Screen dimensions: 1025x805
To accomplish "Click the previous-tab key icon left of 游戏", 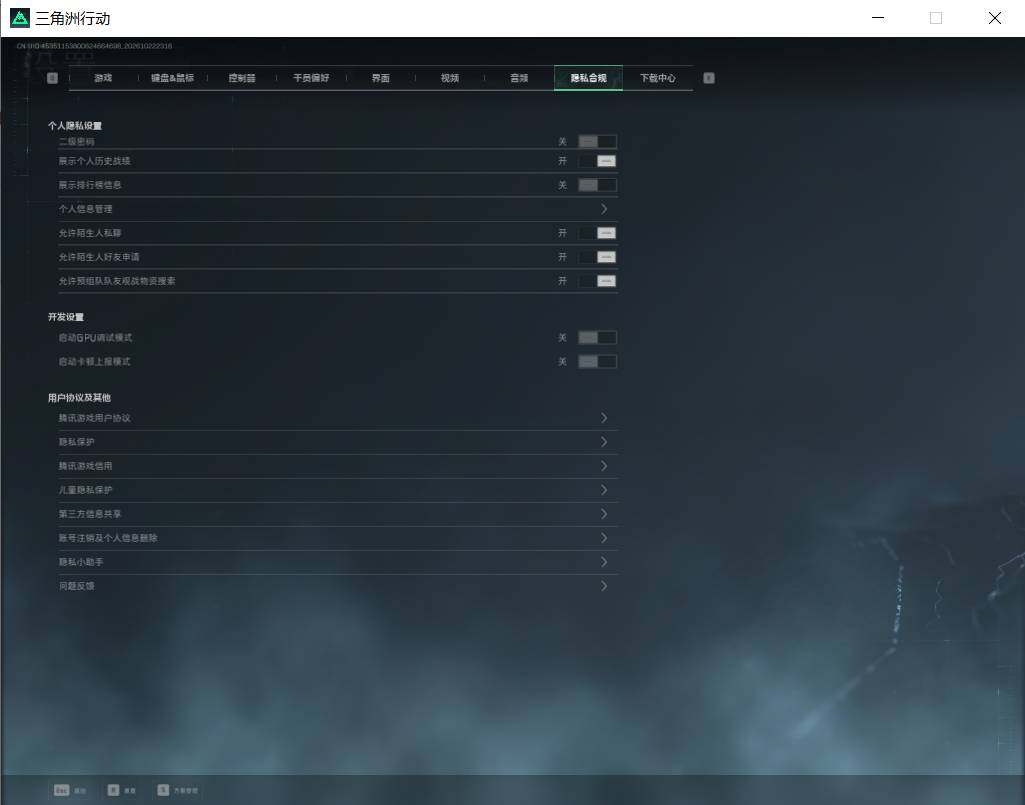I will point(52,78).
